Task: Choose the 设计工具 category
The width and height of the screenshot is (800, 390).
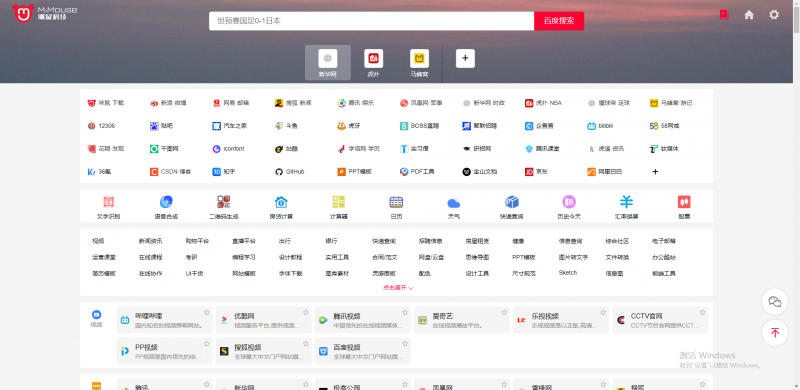Action: click(477, 274)
